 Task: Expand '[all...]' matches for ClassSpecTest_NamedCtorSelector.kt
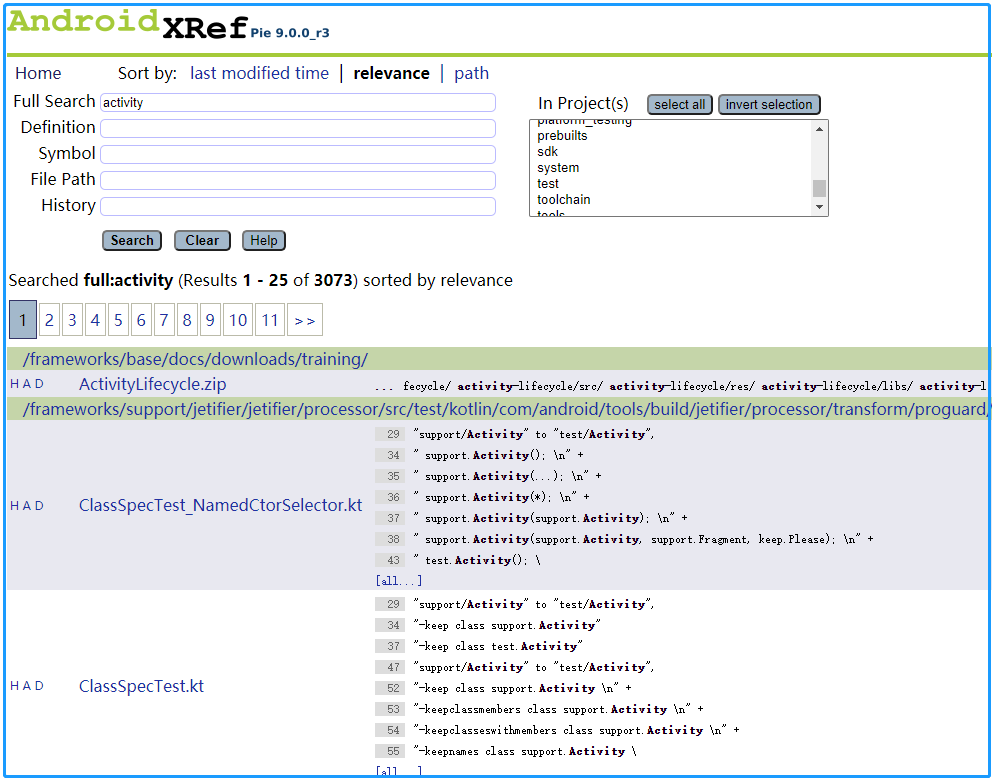399,580
